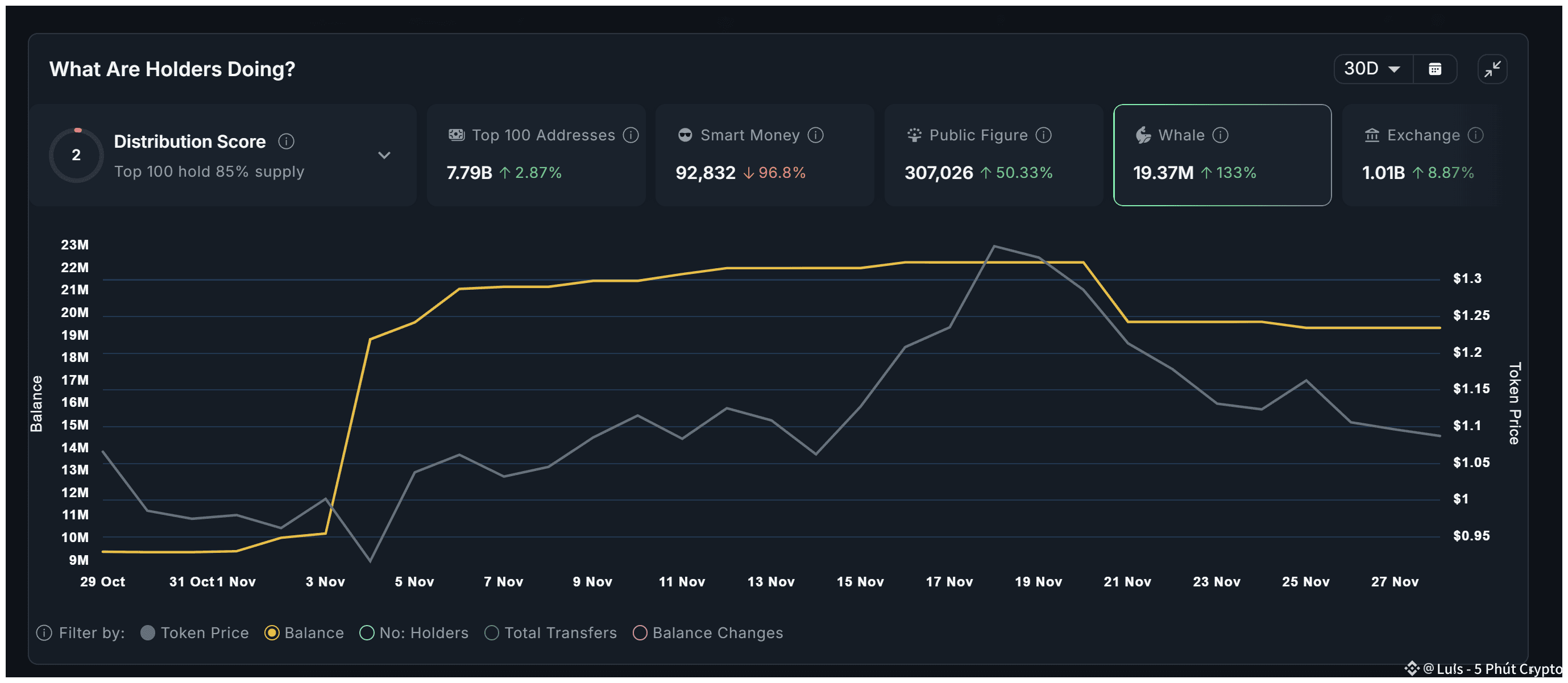
Task: Click the info icon beside Filter by
Action: point(44,632)
